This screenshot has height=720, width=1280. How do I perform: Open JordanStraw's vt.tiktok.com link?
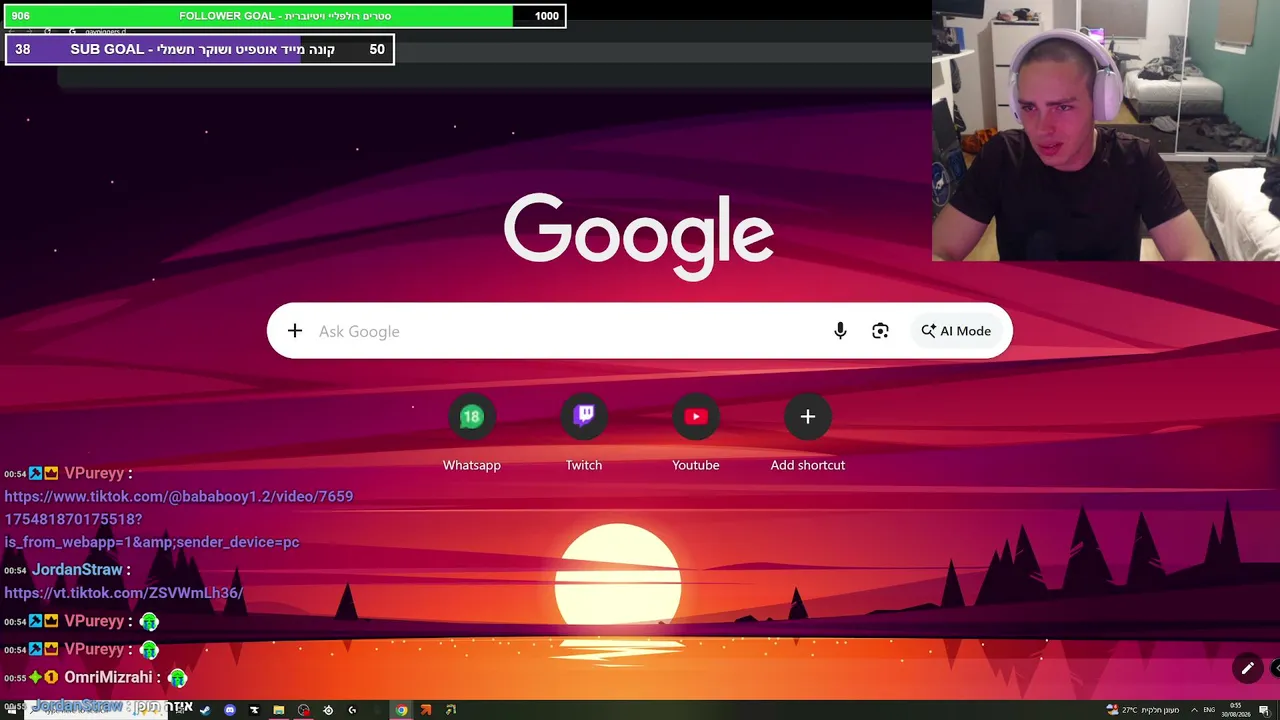(124, 593)
